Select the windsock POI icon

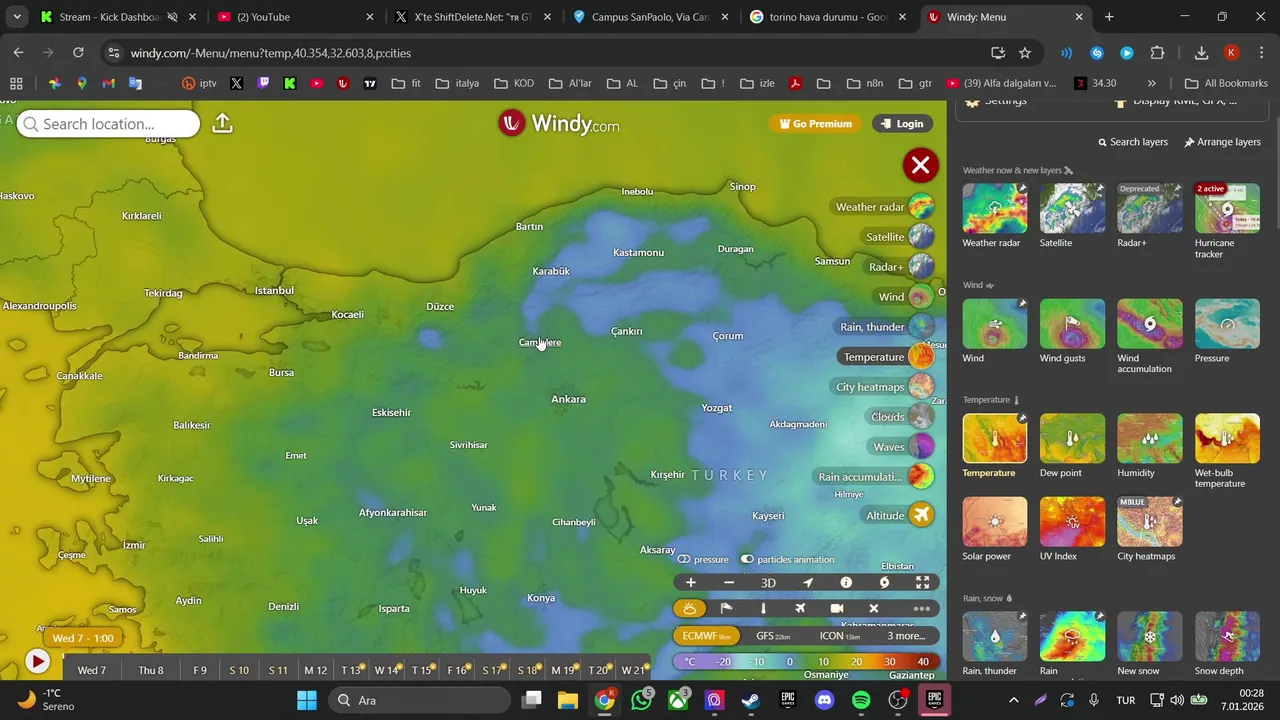727,608
